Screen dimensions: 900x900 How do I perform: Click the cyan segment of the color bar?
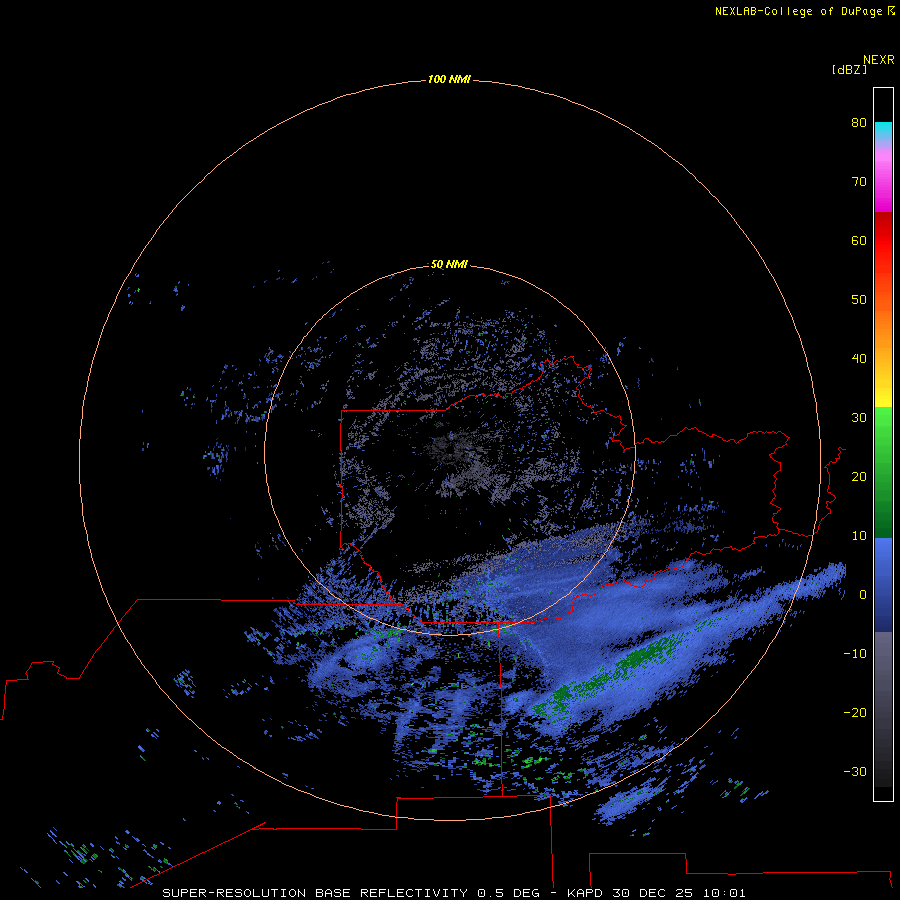[883, 130]
